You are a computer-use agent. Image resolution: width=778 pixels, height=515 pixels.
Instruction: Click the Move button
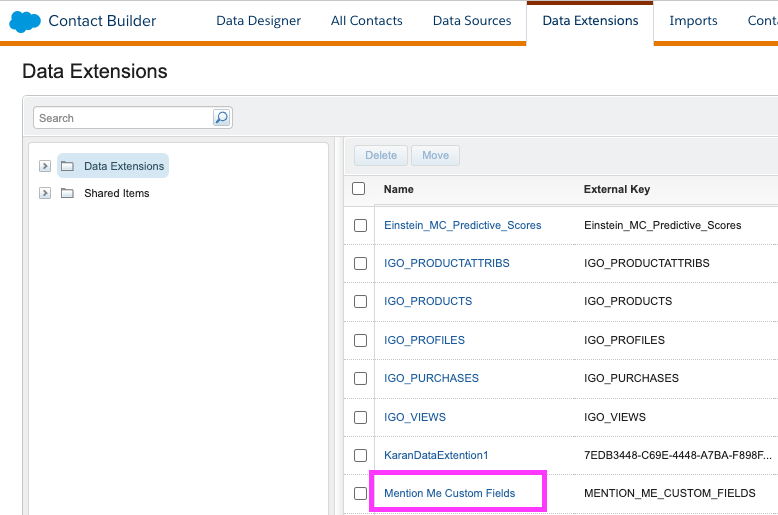[435, 155]
